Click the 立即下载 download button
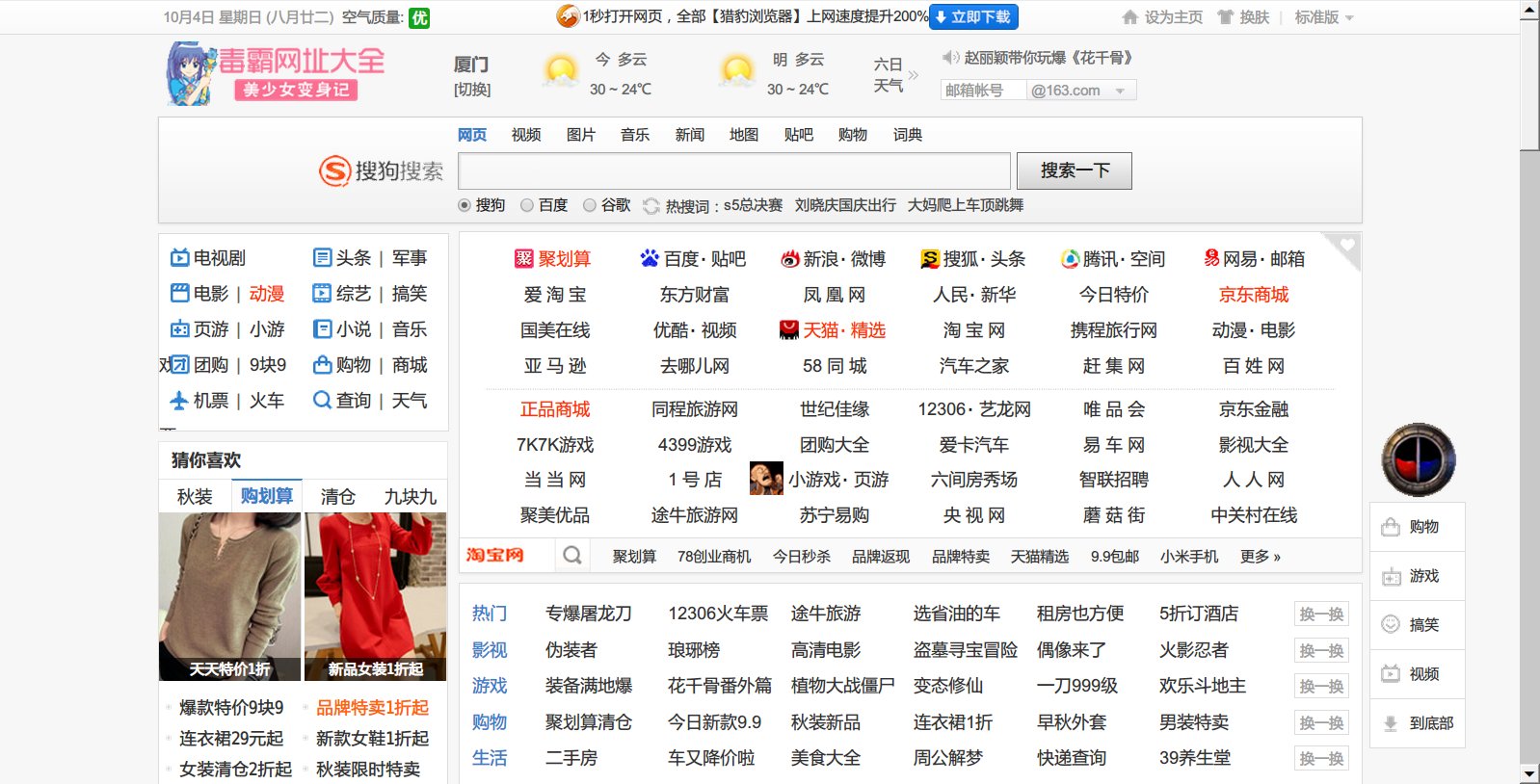This screenshot has height=784, width=1540. coord(973,17)
